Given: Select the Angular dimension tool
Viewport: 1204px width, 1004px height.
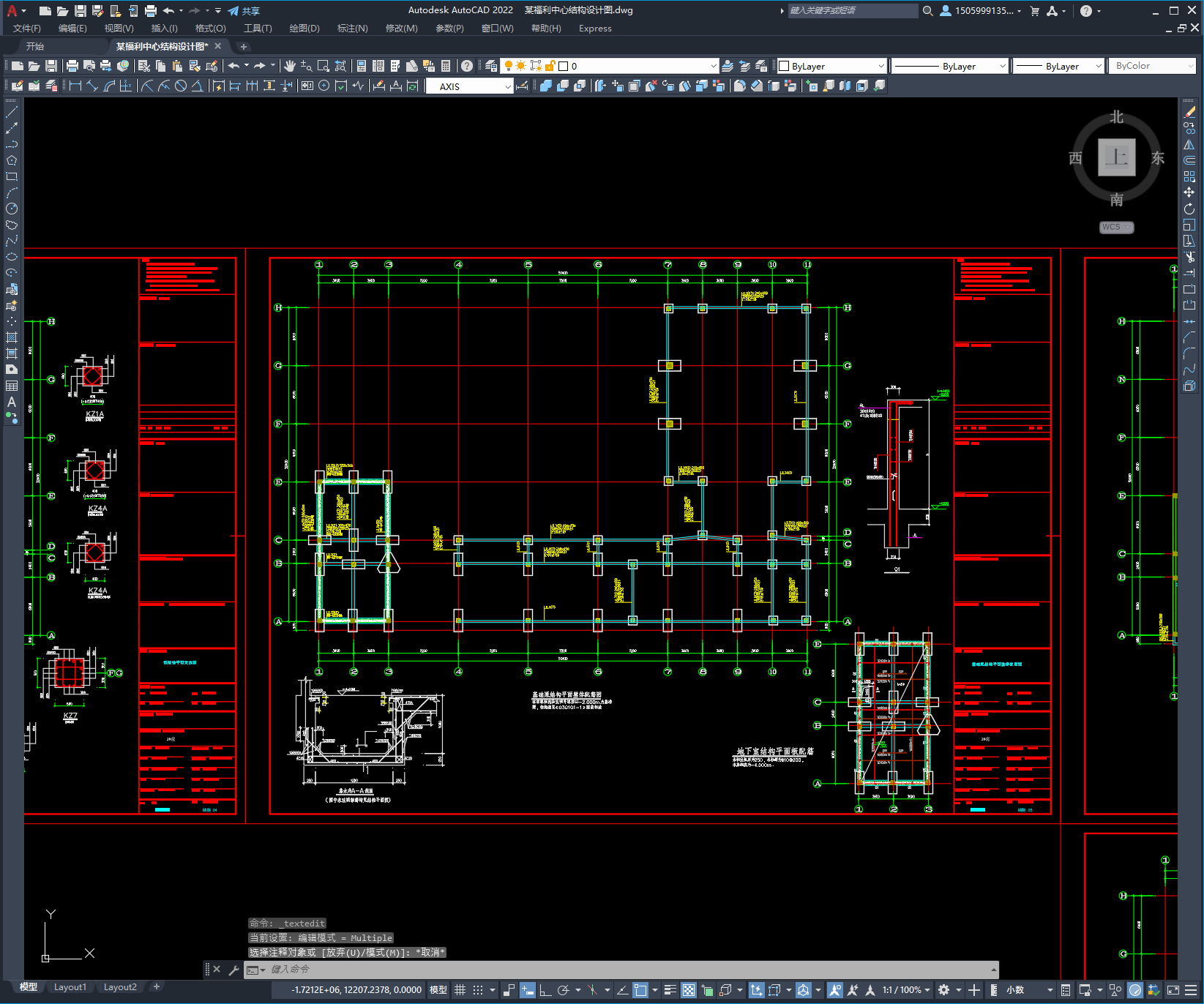Looking at the screenshot, I should pyautogui.click(x=197, y=86).
